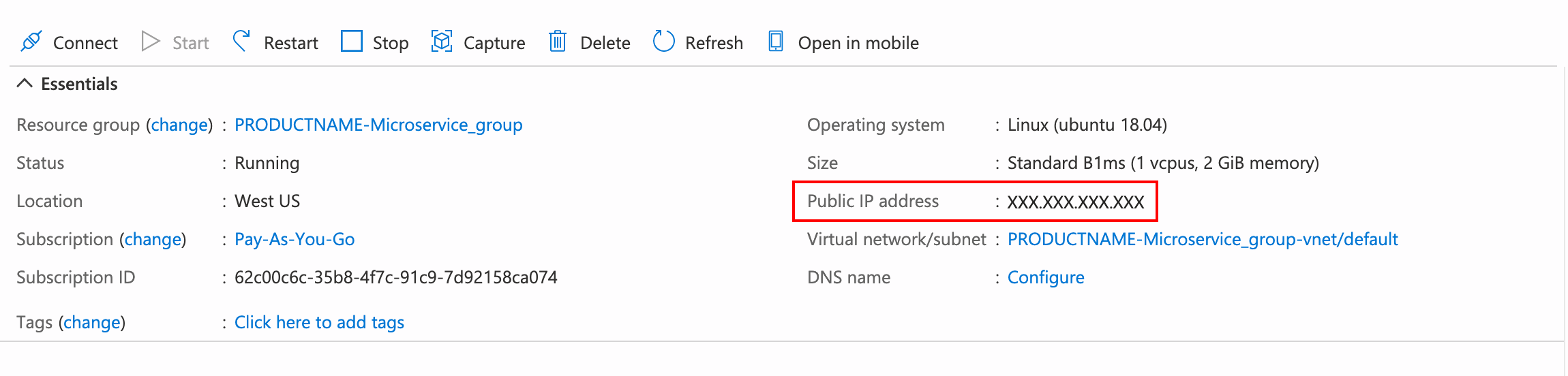Click the Public IP address value
1568x376 pixels.
1076,202
